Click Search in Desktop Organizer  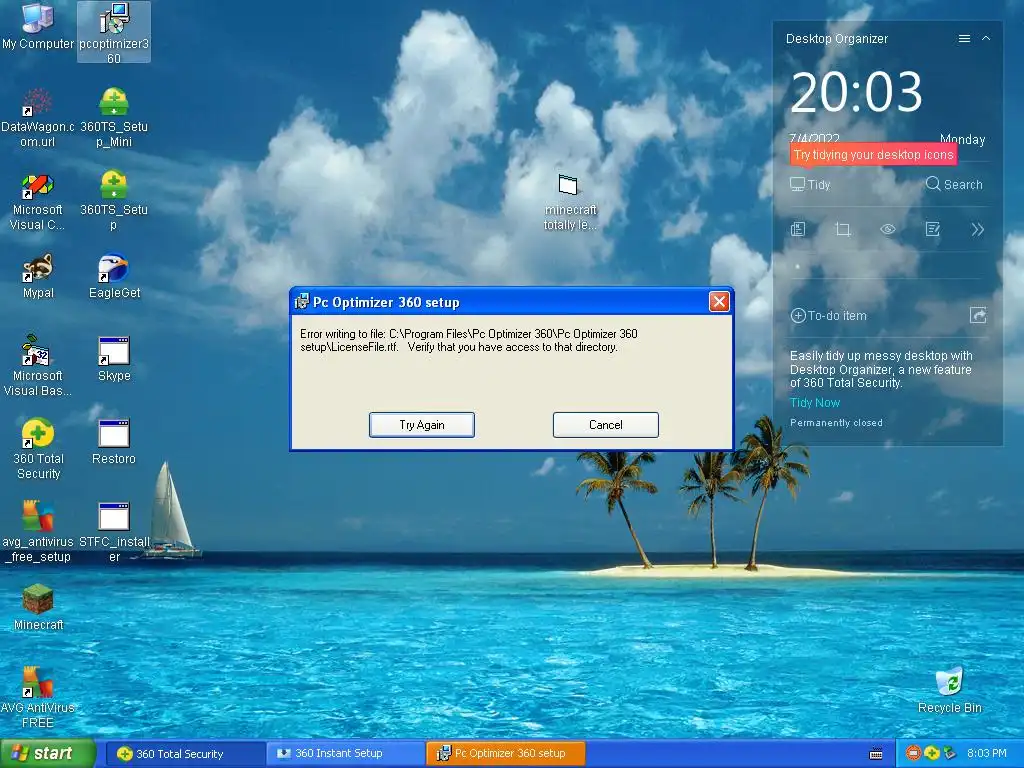point(954,185)
